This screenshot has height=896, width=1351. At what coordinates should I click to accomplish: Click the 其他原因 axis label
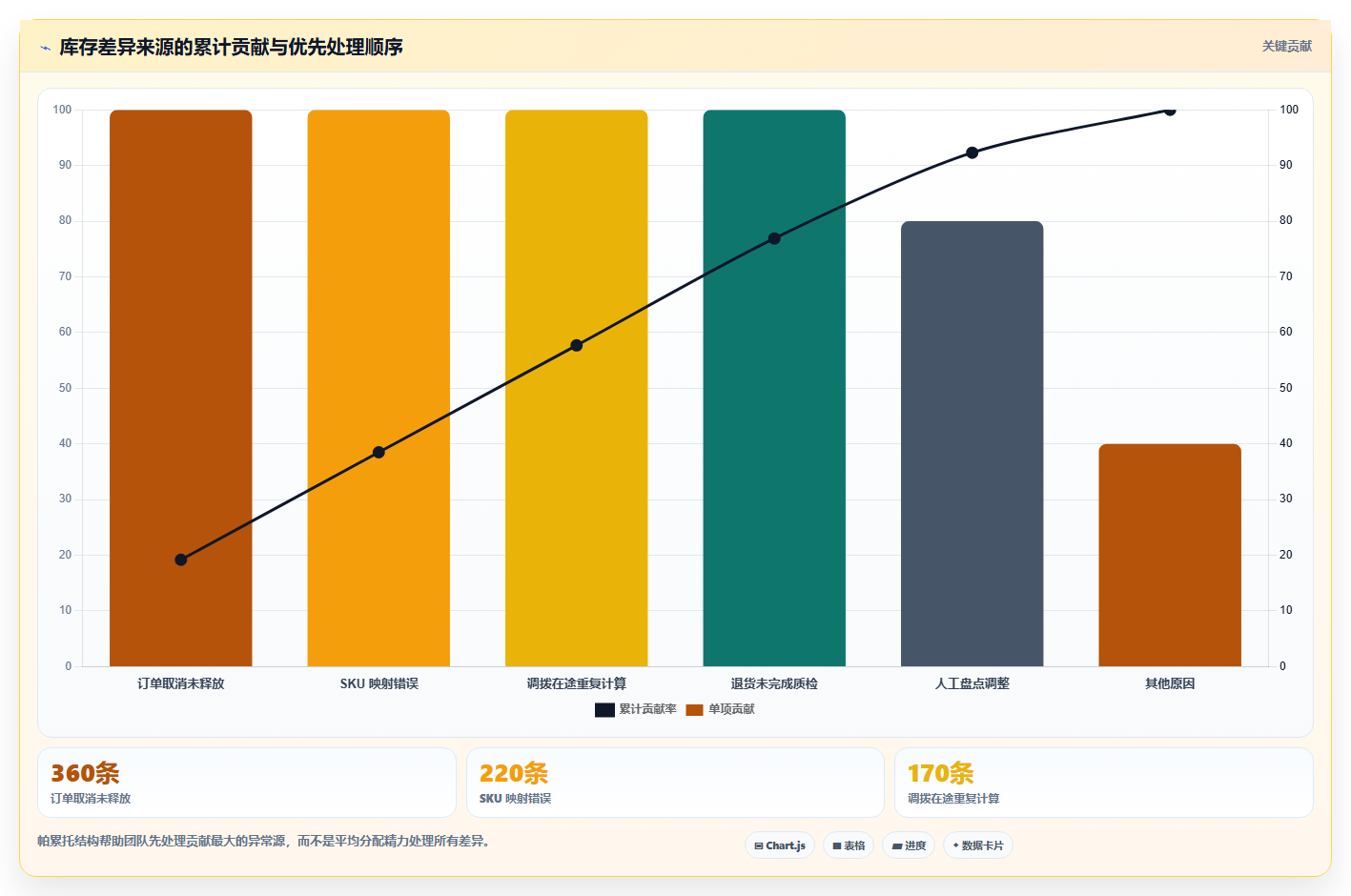click(x=1170, y=683)
